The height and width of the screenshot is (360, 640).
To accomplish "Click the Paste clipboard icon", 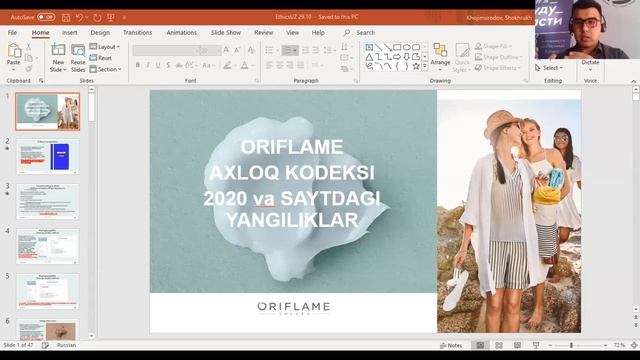I will coord(14,51).
